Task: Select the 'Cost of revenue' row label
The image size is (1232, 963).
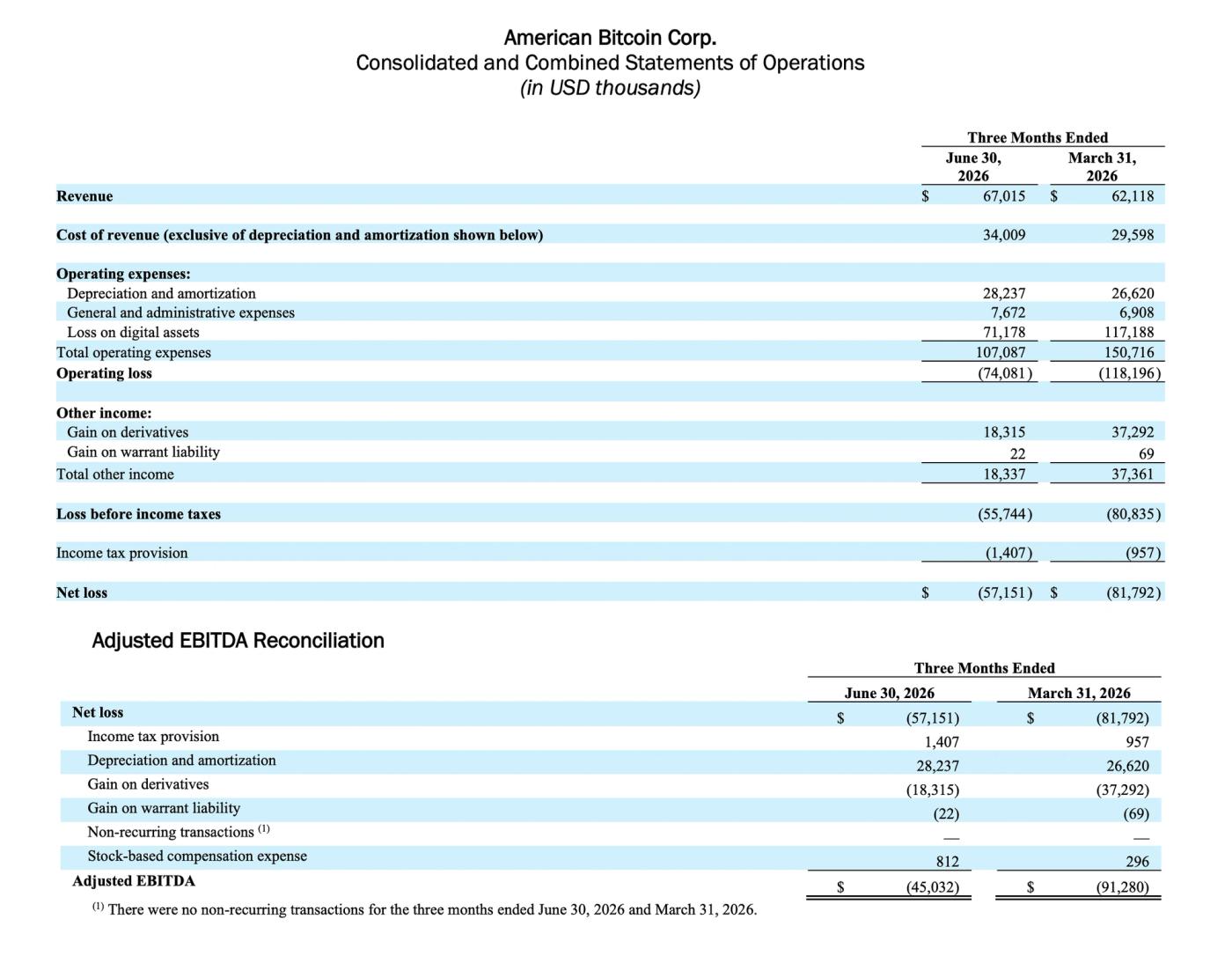Action: click(x=299, y=235)
